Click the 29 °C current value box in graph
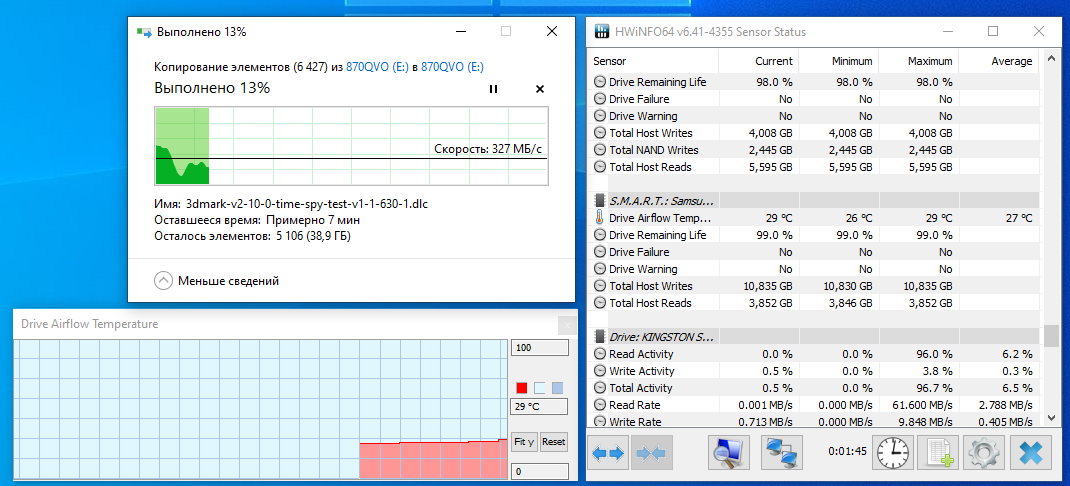The image size is (1070, 486). [539, 408]
